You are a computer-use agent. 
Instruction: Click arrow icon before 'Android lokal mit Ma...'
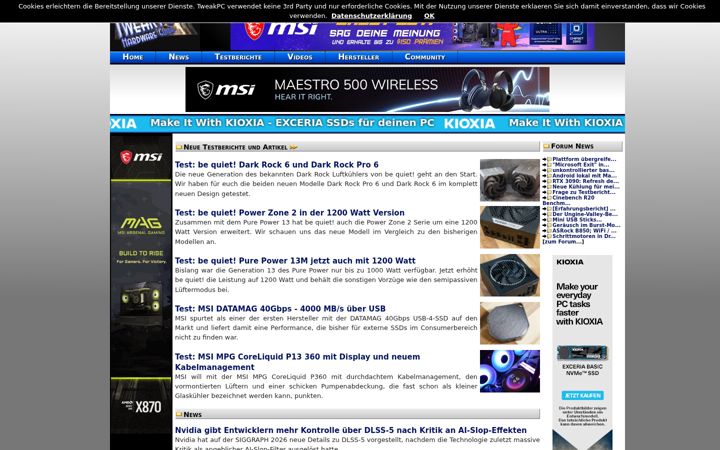544,176
